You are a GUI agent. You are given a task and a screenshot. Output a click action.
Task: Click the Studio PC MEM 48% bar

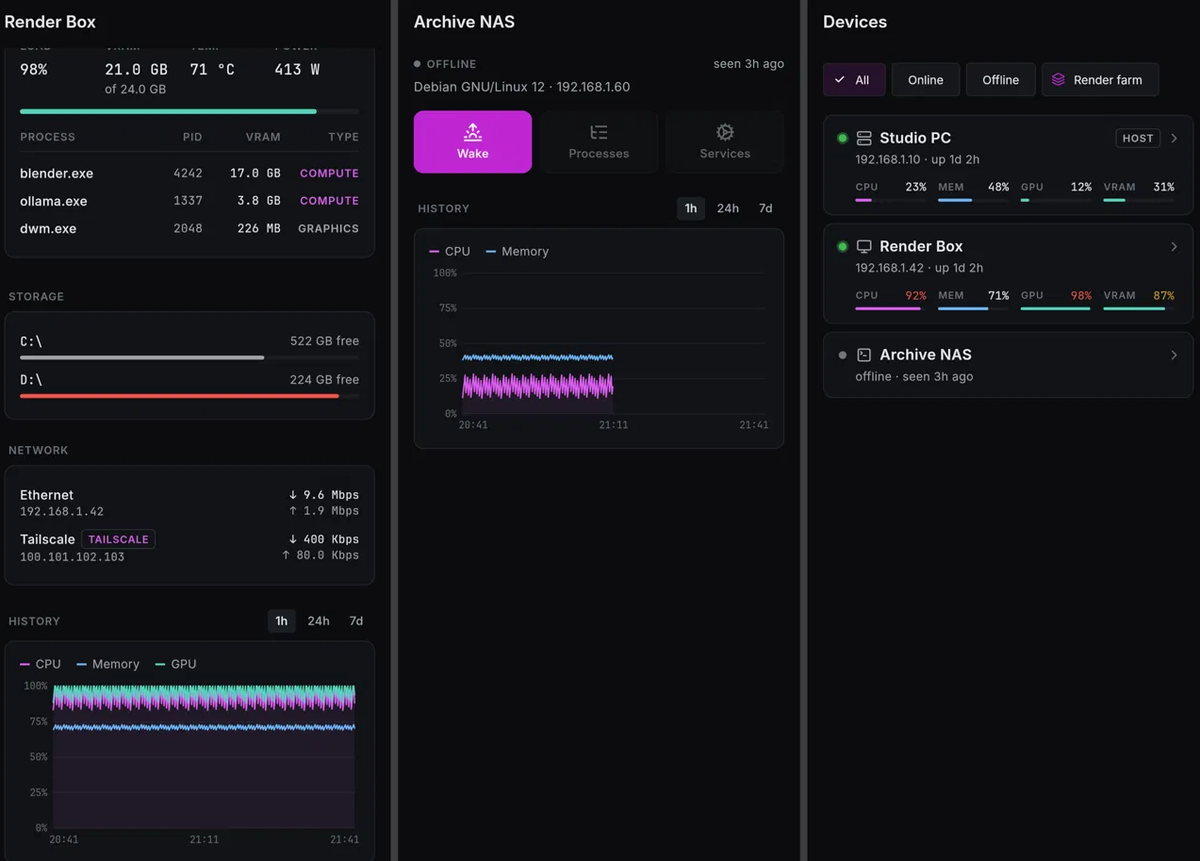tap(974, 200)
